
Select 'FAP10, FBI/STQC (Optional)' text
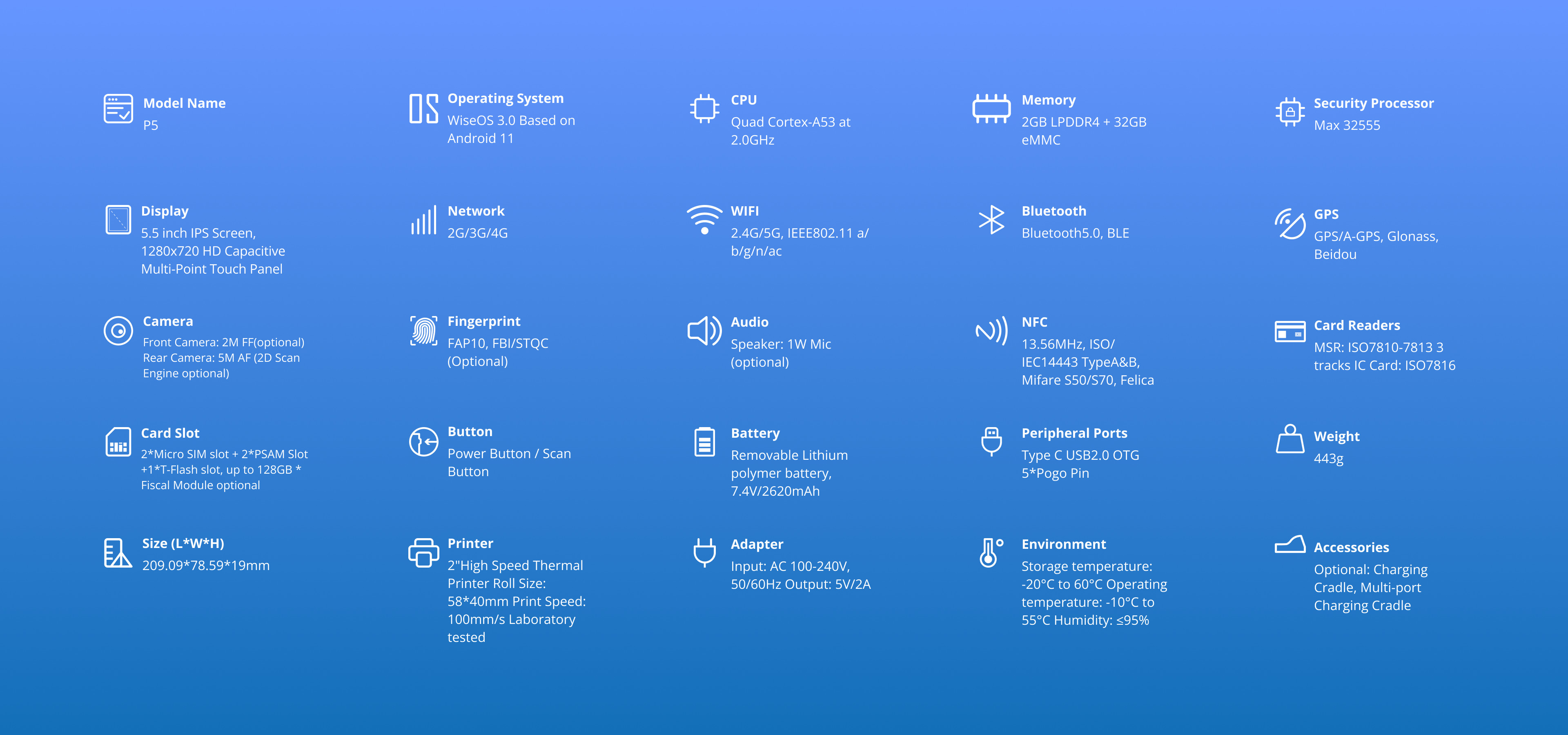(x=497, y=352)
